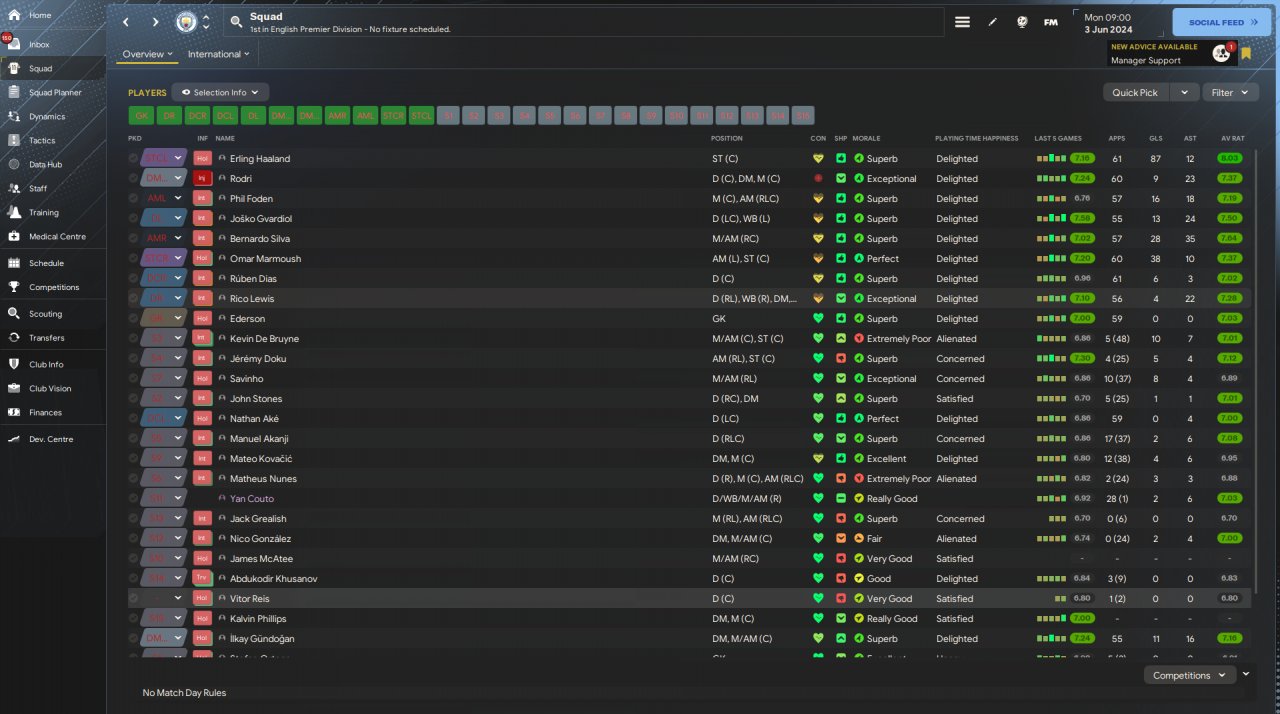The width and height of the screenshot is (1280, 714).
Task: Open the SOCIAL FEED panel
Action: (1222, 22)
